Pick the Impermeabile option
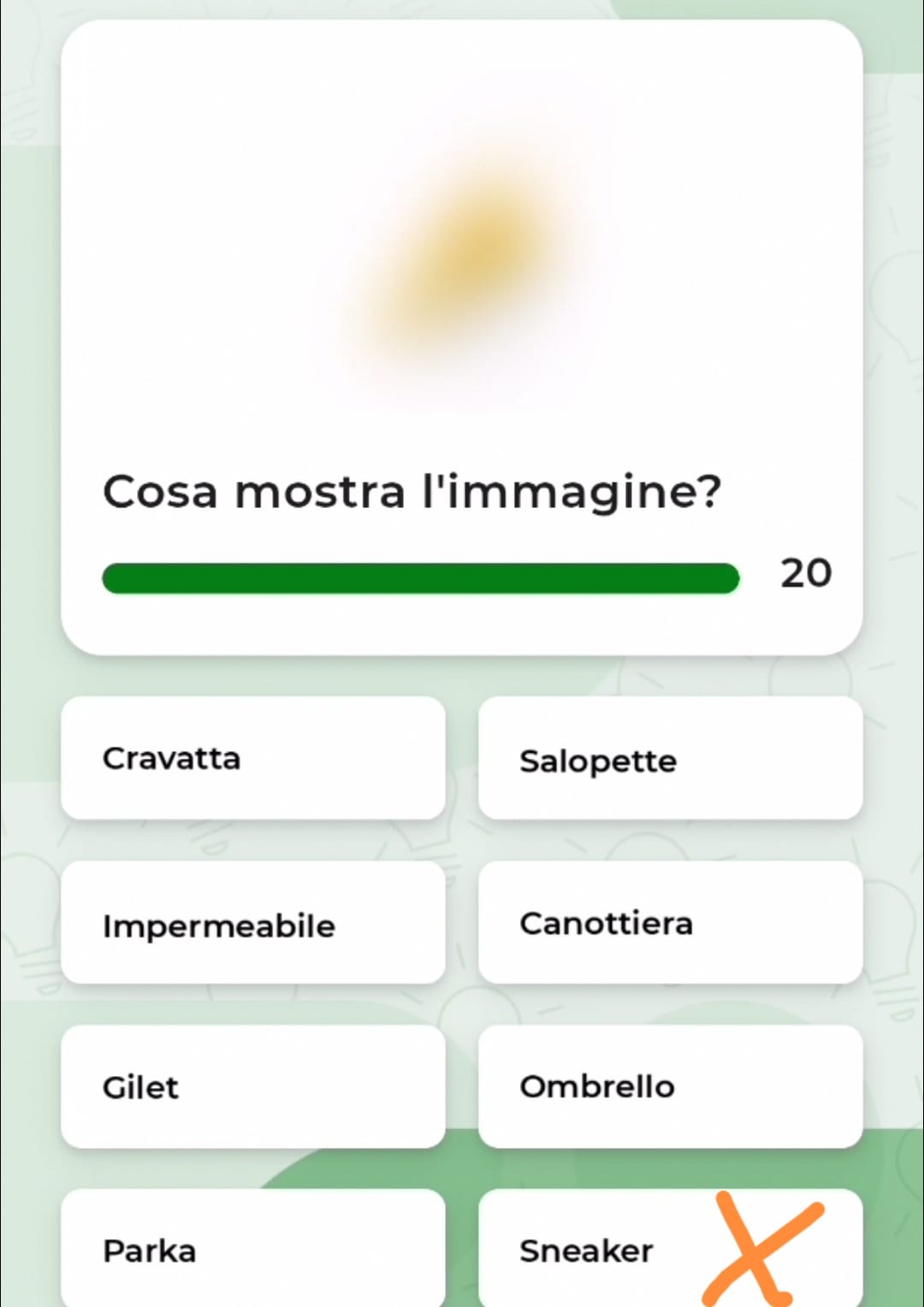The width and height of the screenshot is (924, 1307). tap(253, 923)
